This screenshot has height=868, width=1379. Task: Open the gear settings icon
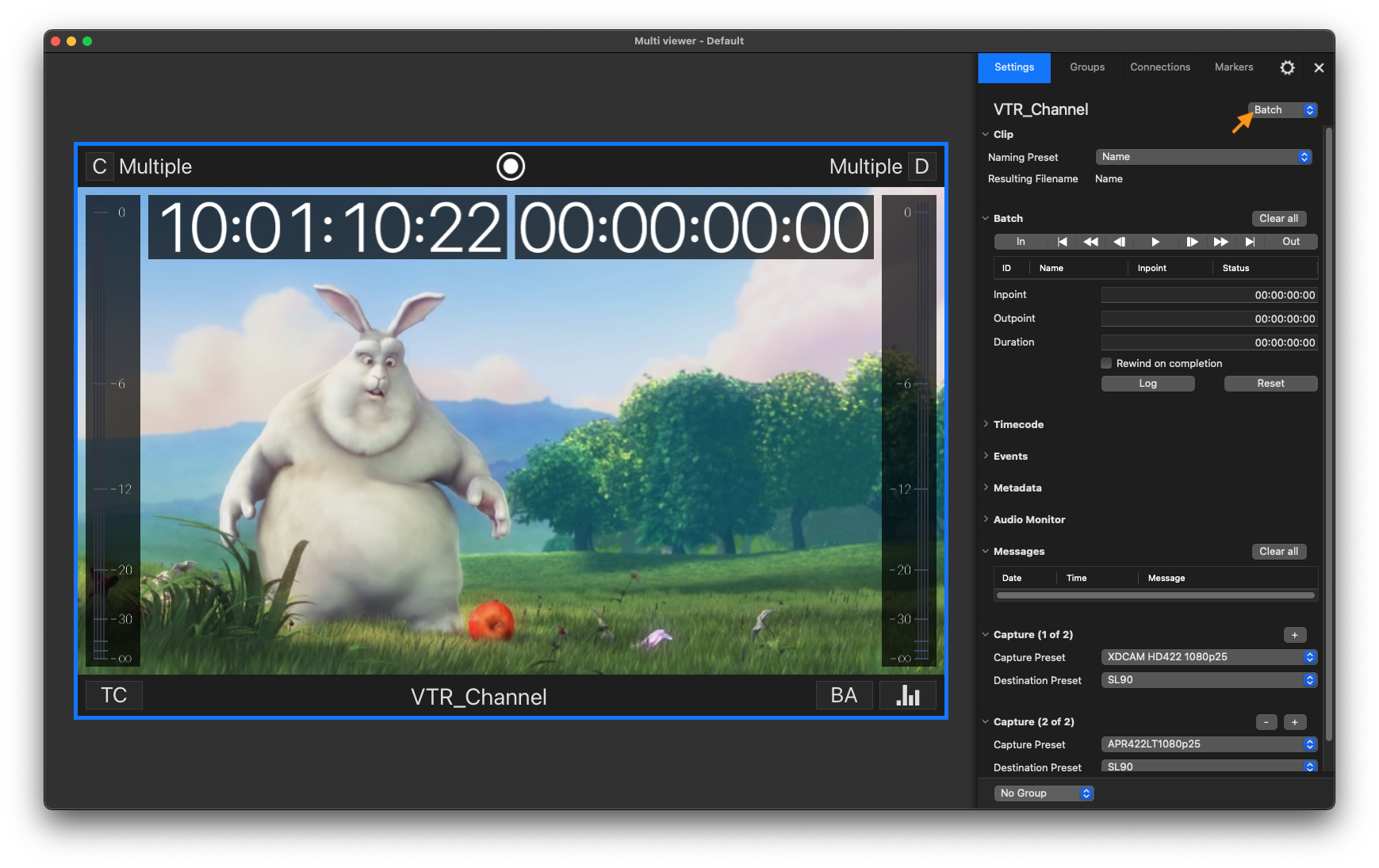pyautogui.click(x=1288, y=67)
